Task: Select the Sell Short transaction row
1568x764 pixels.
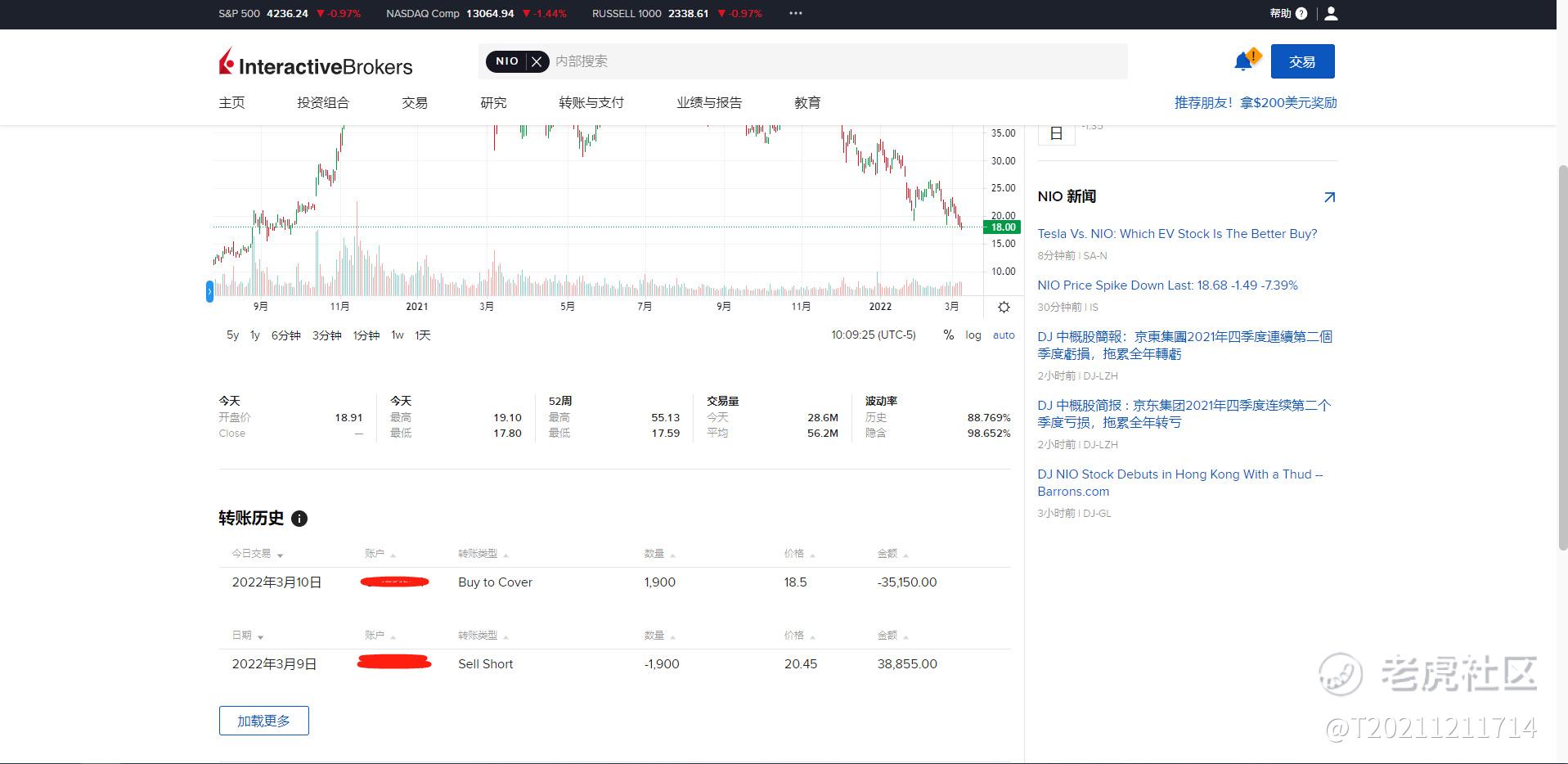Action: tap(614, 664)
